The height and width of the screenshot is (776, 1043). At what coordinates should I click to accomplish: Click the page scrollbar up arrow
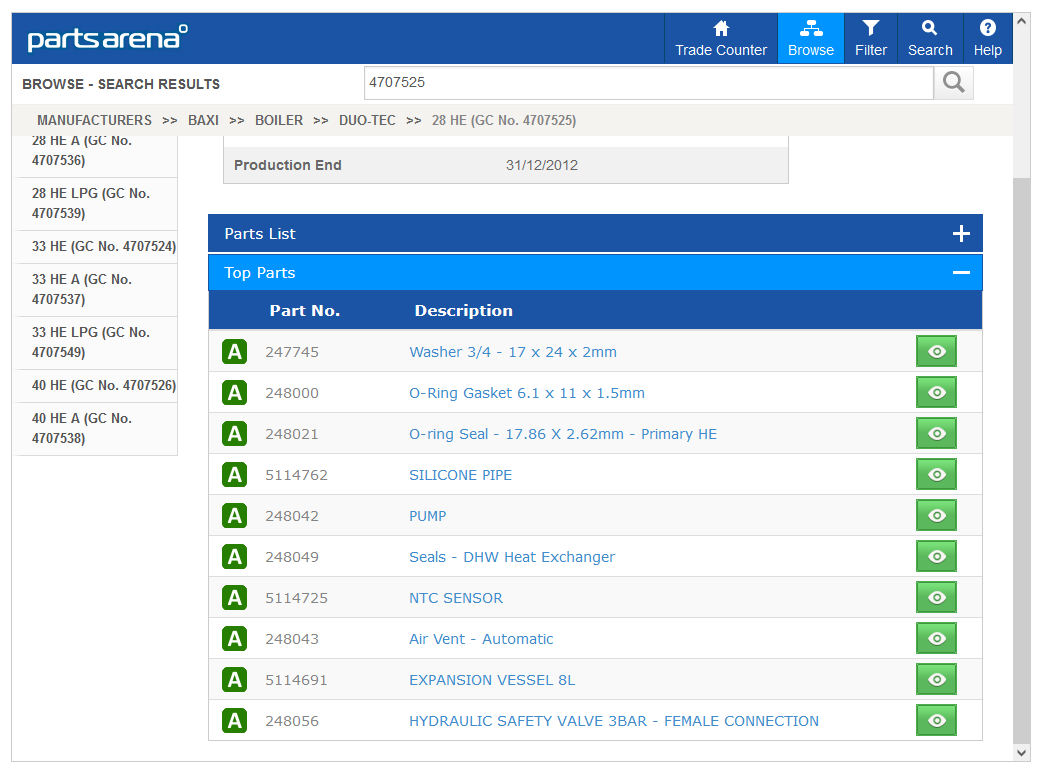1022,21
